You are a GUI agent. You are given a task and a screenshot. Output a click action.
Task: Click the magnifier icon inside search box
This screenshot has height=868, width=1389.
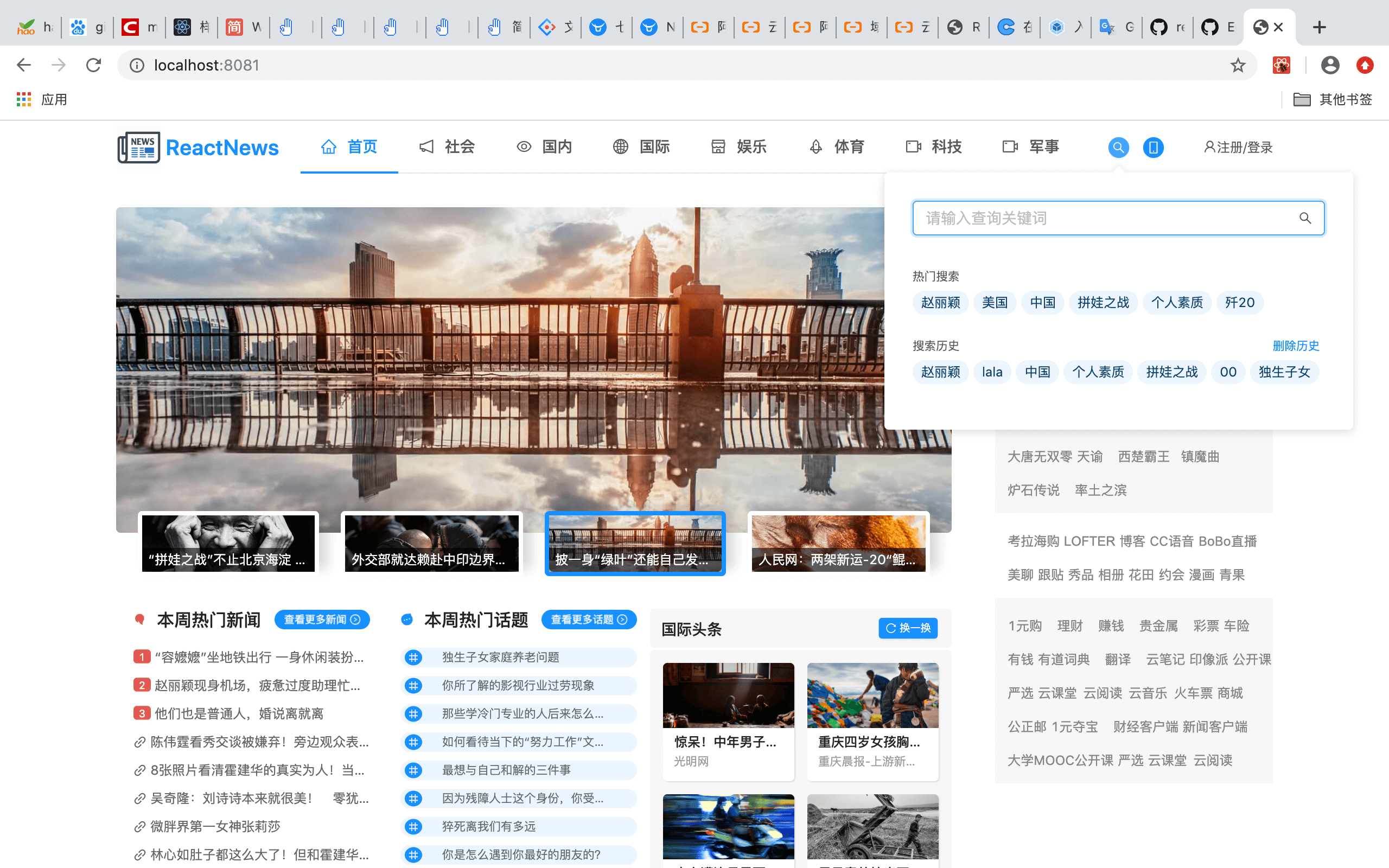coord(1304,218)
